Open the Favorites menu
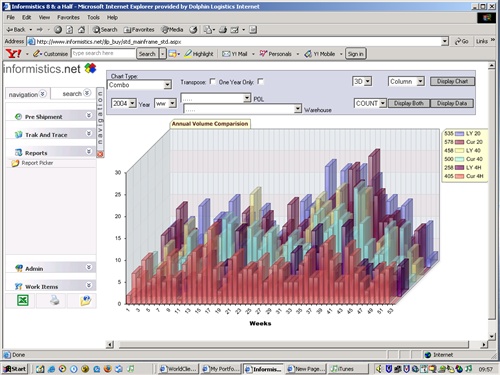This screenshot has height=375, width=500. (x=68, y=17)
